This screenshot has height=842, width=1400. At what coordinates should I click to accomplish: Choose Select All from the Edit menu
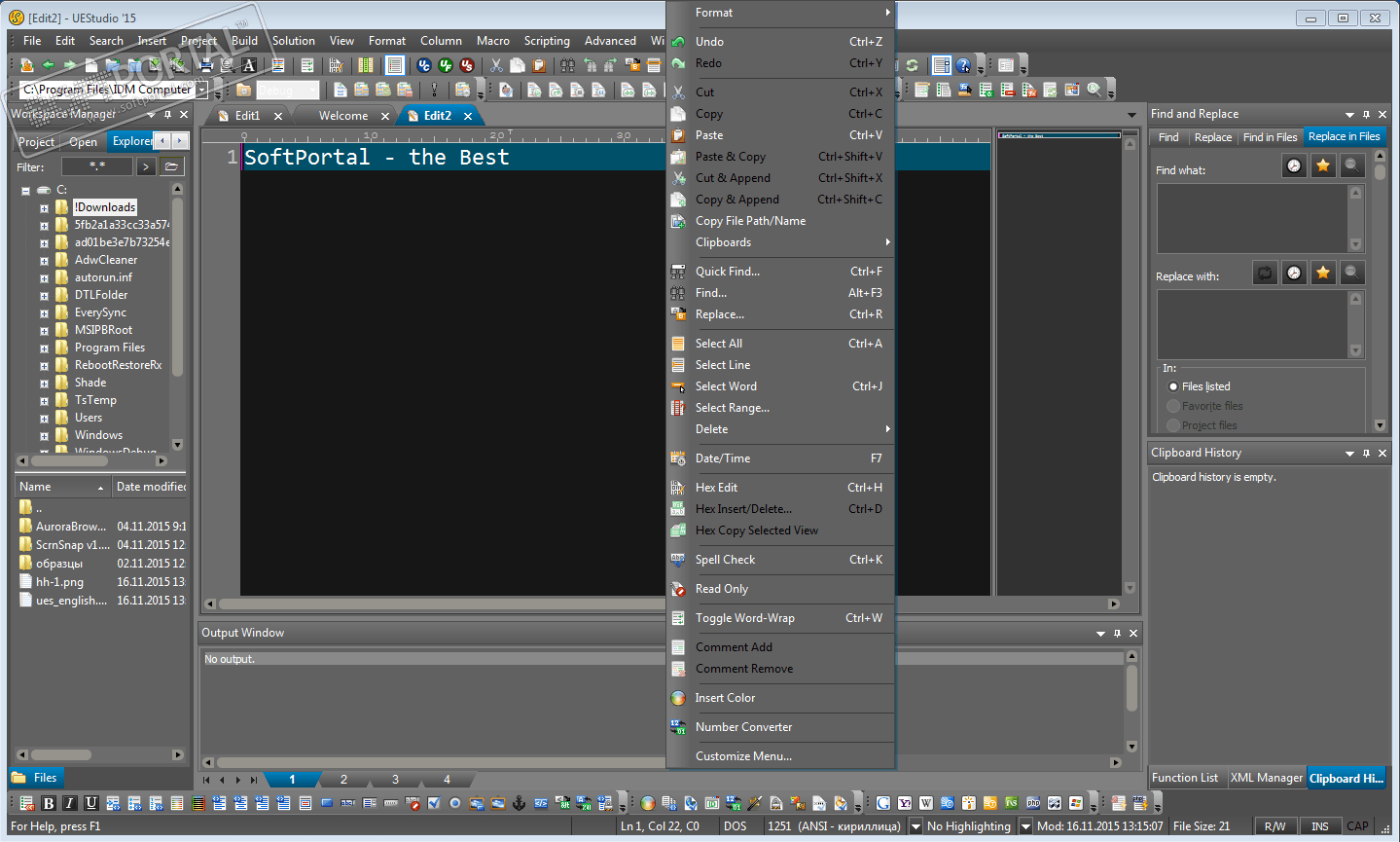tap(718, 344)
